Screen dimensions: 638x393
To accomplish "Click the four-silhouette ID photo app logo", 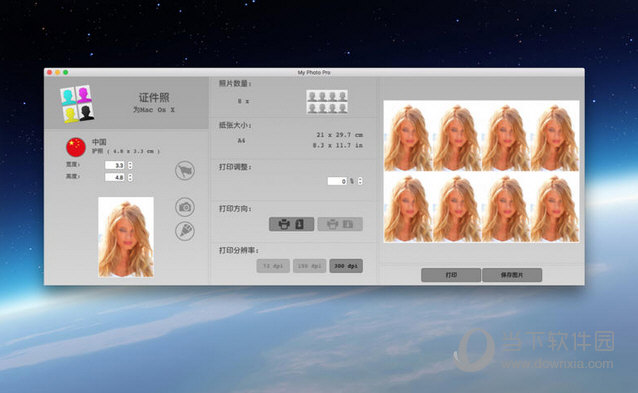I will 77,104.
